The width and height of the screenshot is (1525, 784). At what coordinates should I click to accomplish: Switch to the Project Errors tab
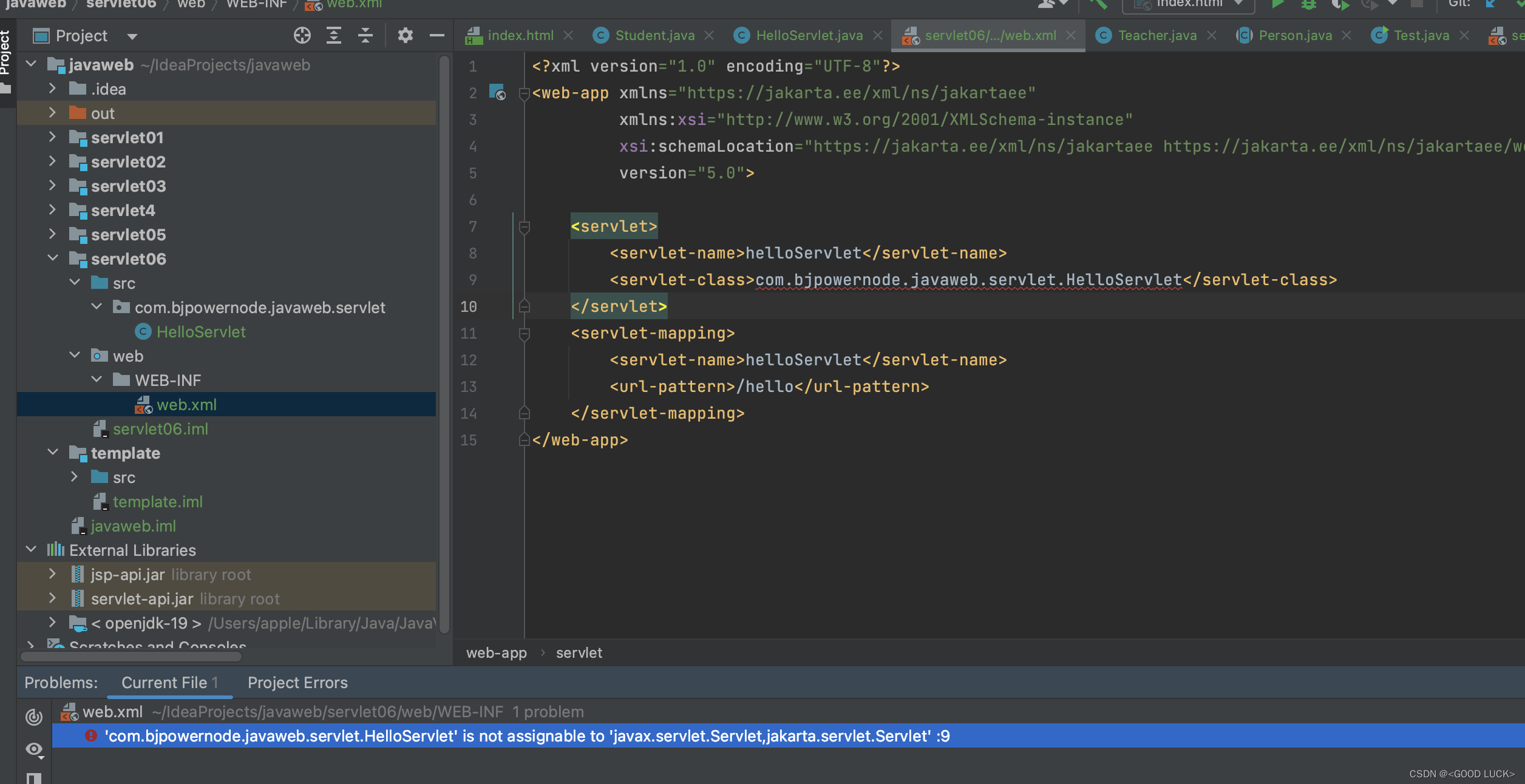[x=297, y=683]
